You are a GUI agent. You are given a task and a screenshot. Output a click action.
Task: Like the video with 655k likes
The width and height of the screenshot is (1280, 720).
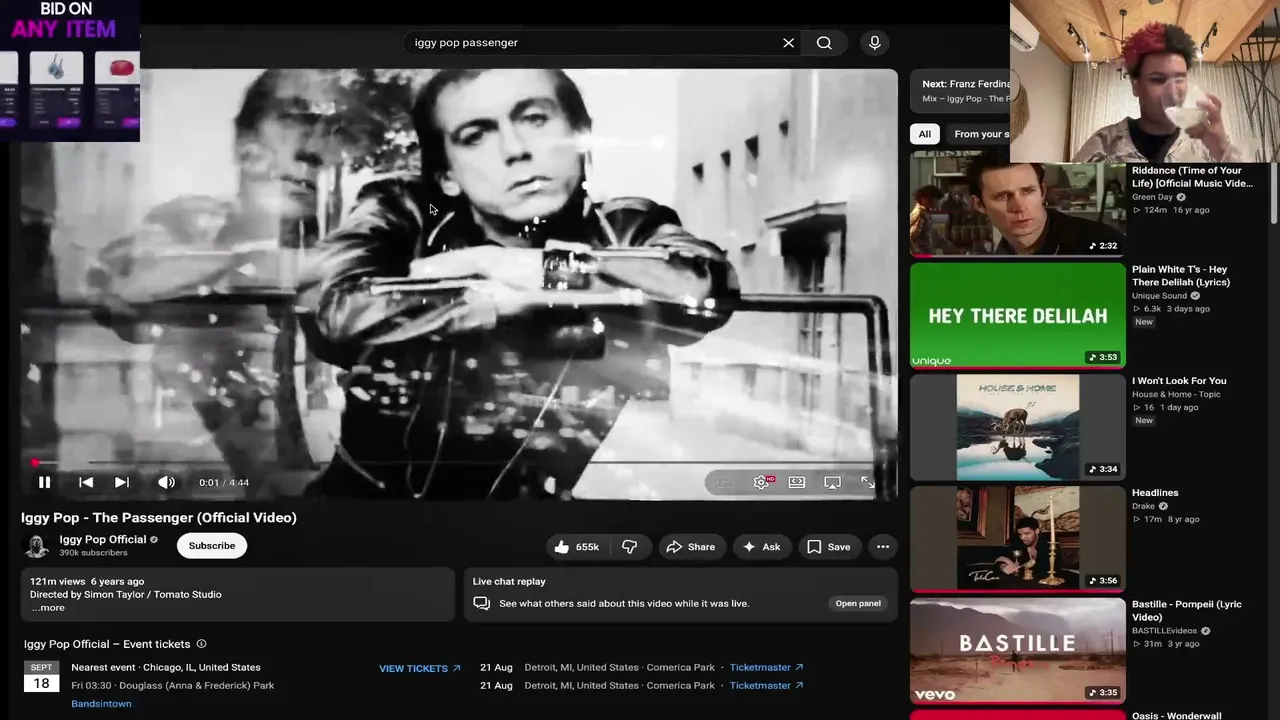(577, 547)
